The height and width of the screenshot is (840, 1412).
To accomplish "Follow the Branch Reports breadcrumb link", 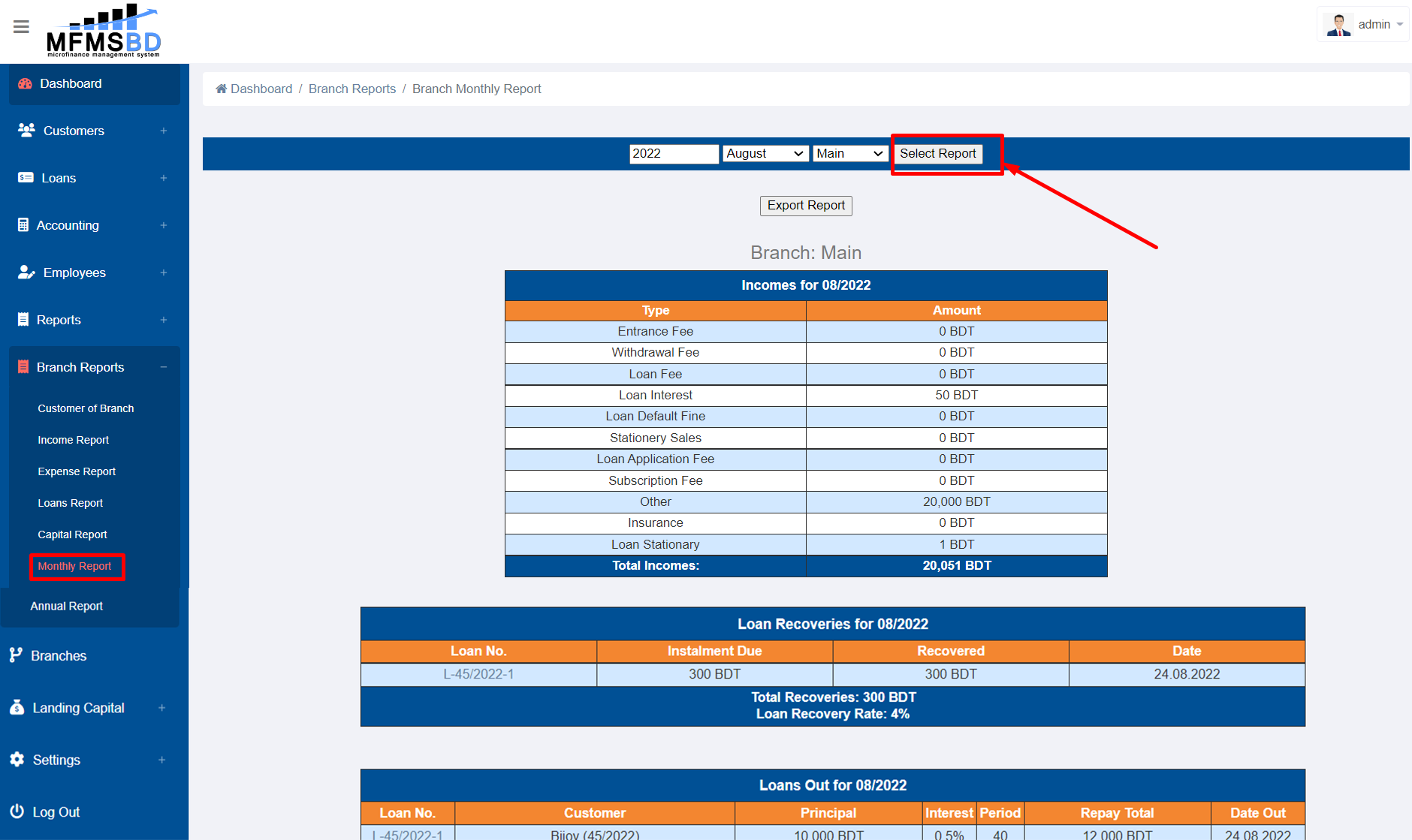I will 352,89.
